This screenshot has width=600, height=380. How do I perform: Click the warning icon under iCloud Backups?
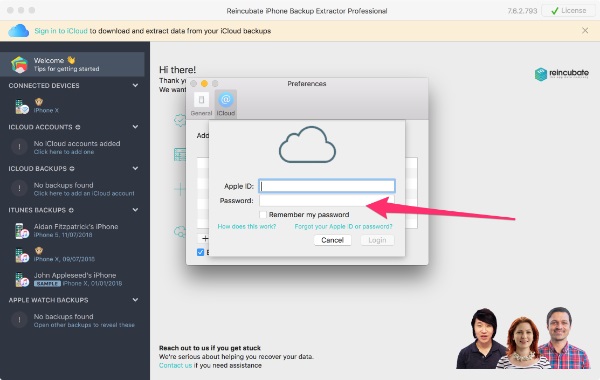click(19, 188)
